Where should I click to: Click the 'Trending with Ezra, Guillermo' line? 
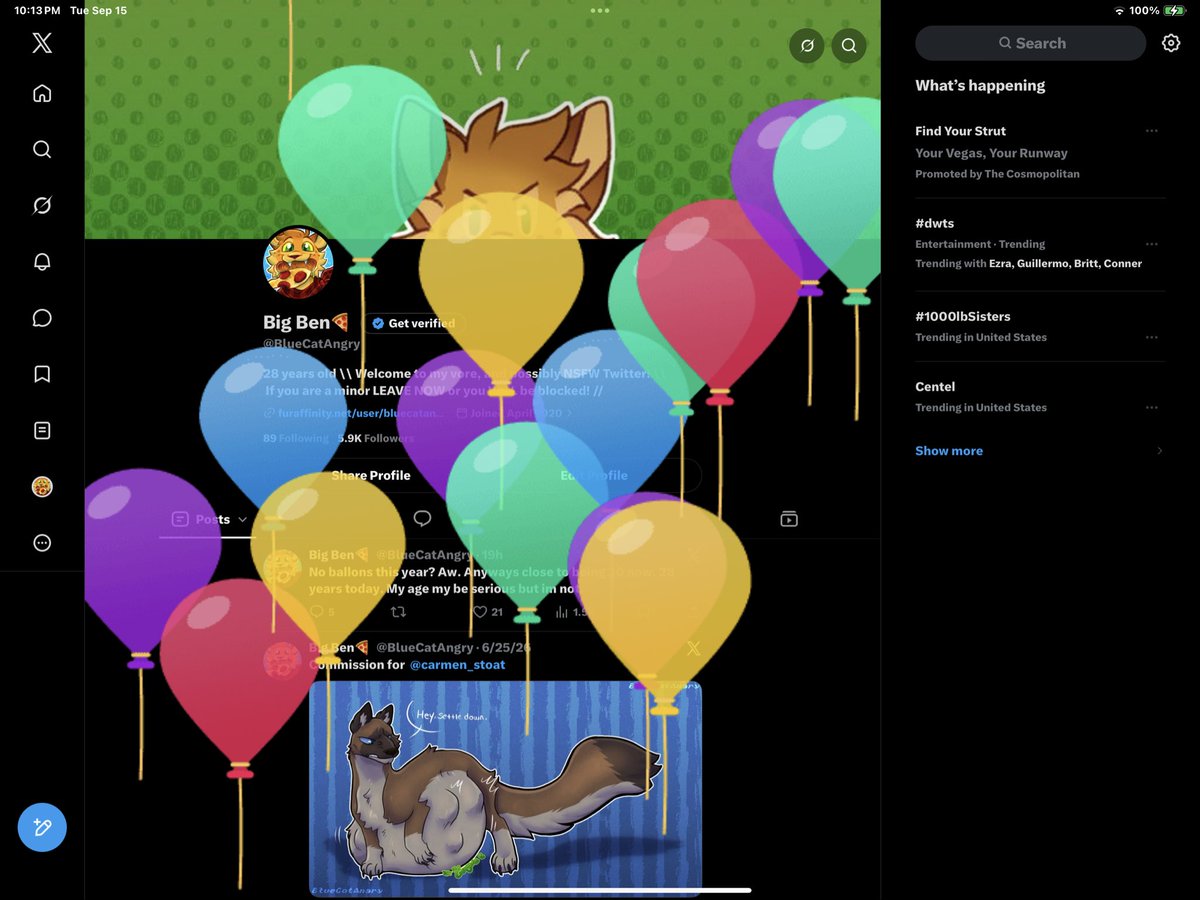(1028, 264)
